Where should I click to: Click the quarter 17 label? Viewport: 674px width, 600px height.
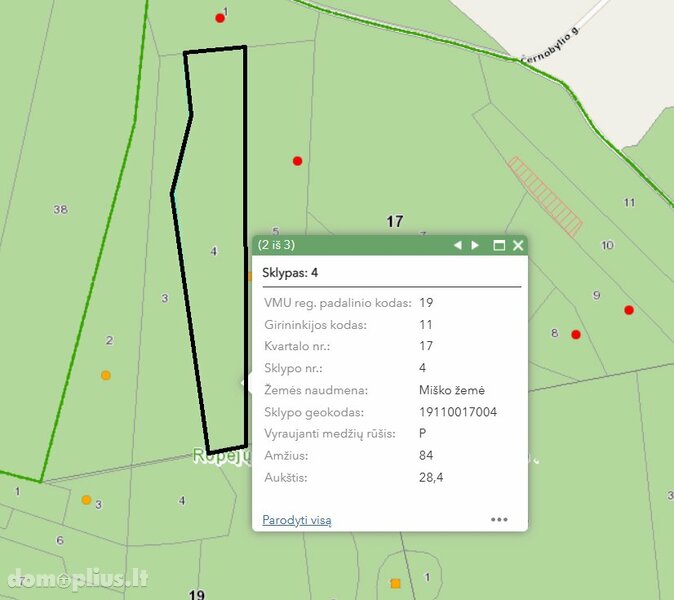point(395,221)
